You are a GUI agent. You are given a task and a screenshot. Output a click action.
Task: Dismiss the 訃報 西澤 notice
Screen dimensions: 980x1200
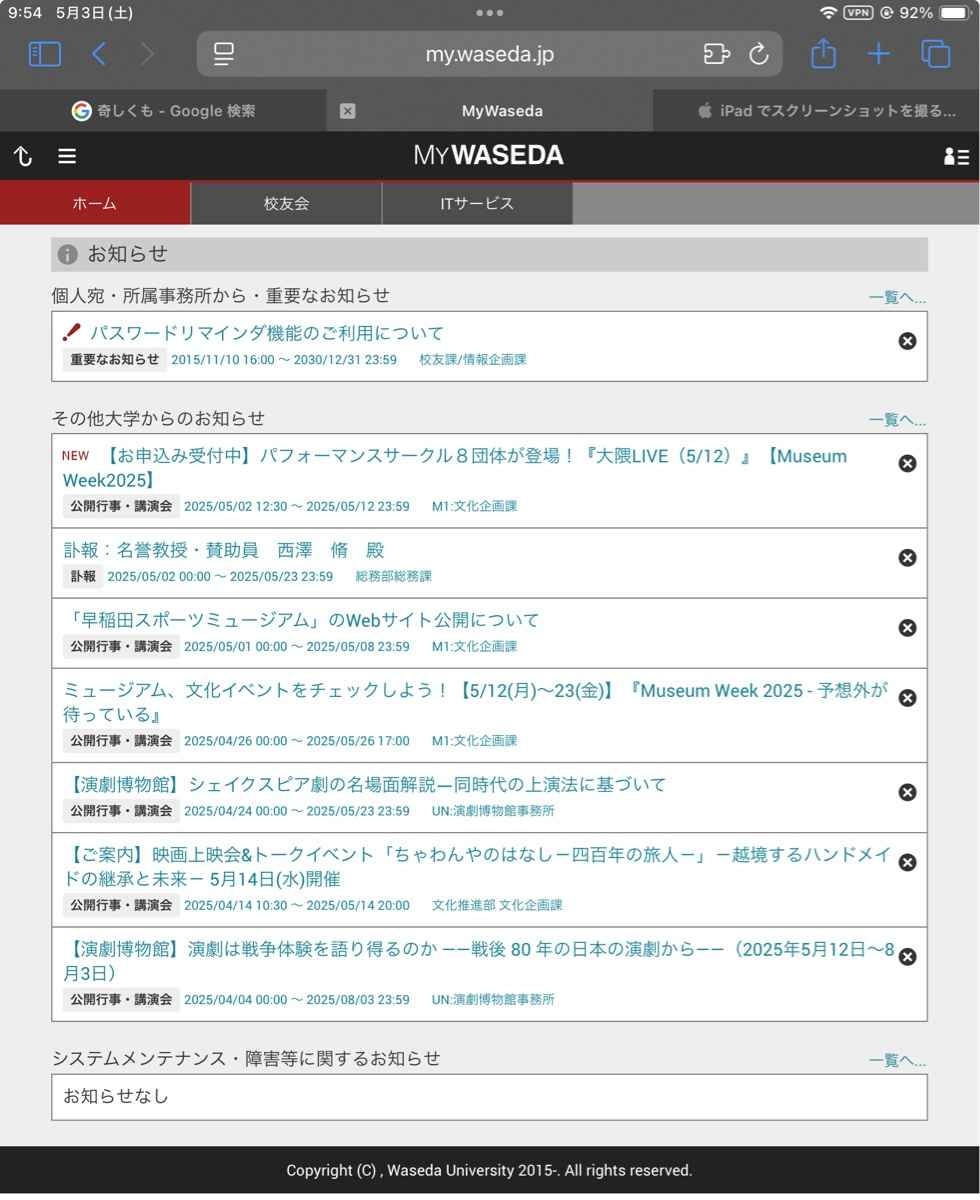point(907,558)
